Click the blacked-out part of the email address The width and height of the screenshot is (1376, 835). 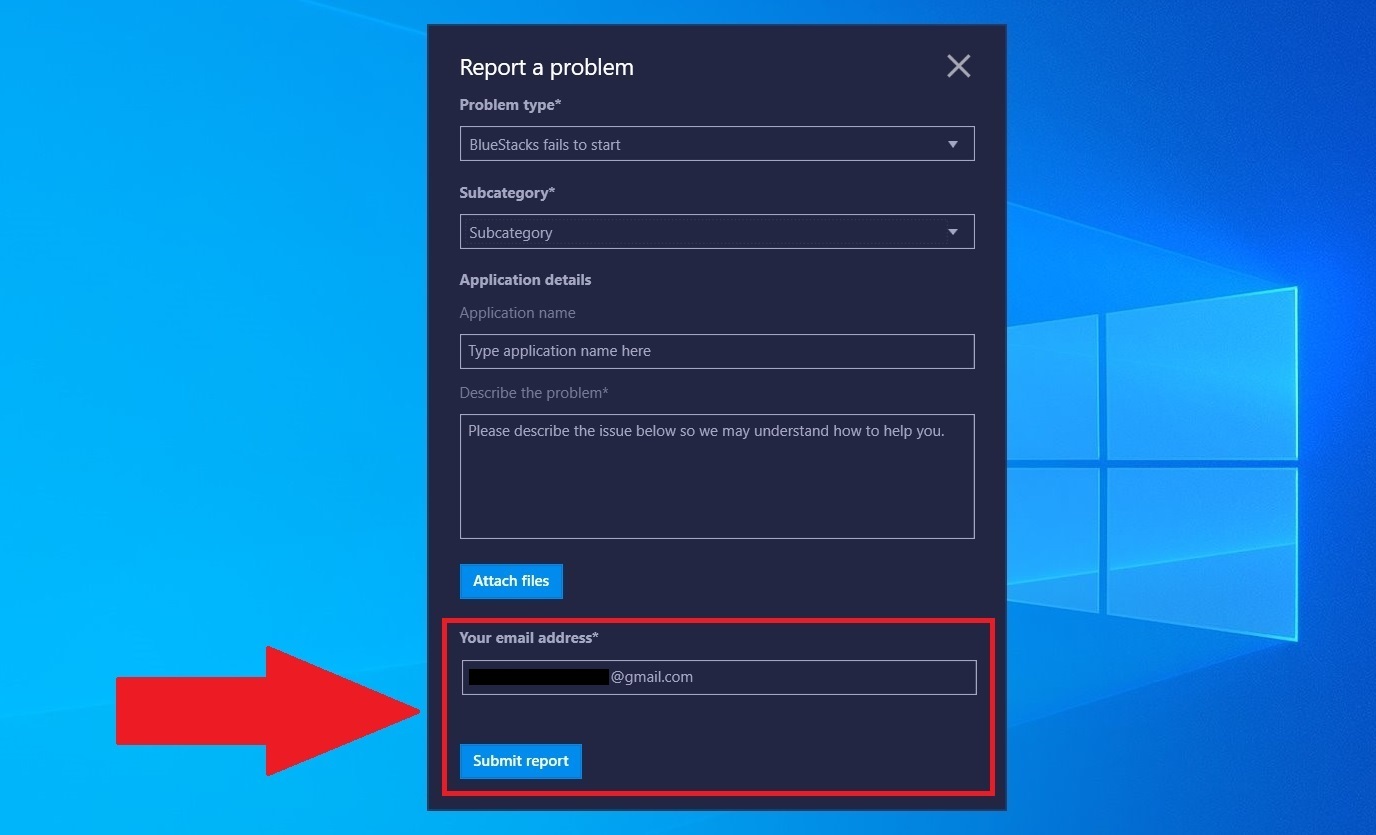tap(539, 677)
